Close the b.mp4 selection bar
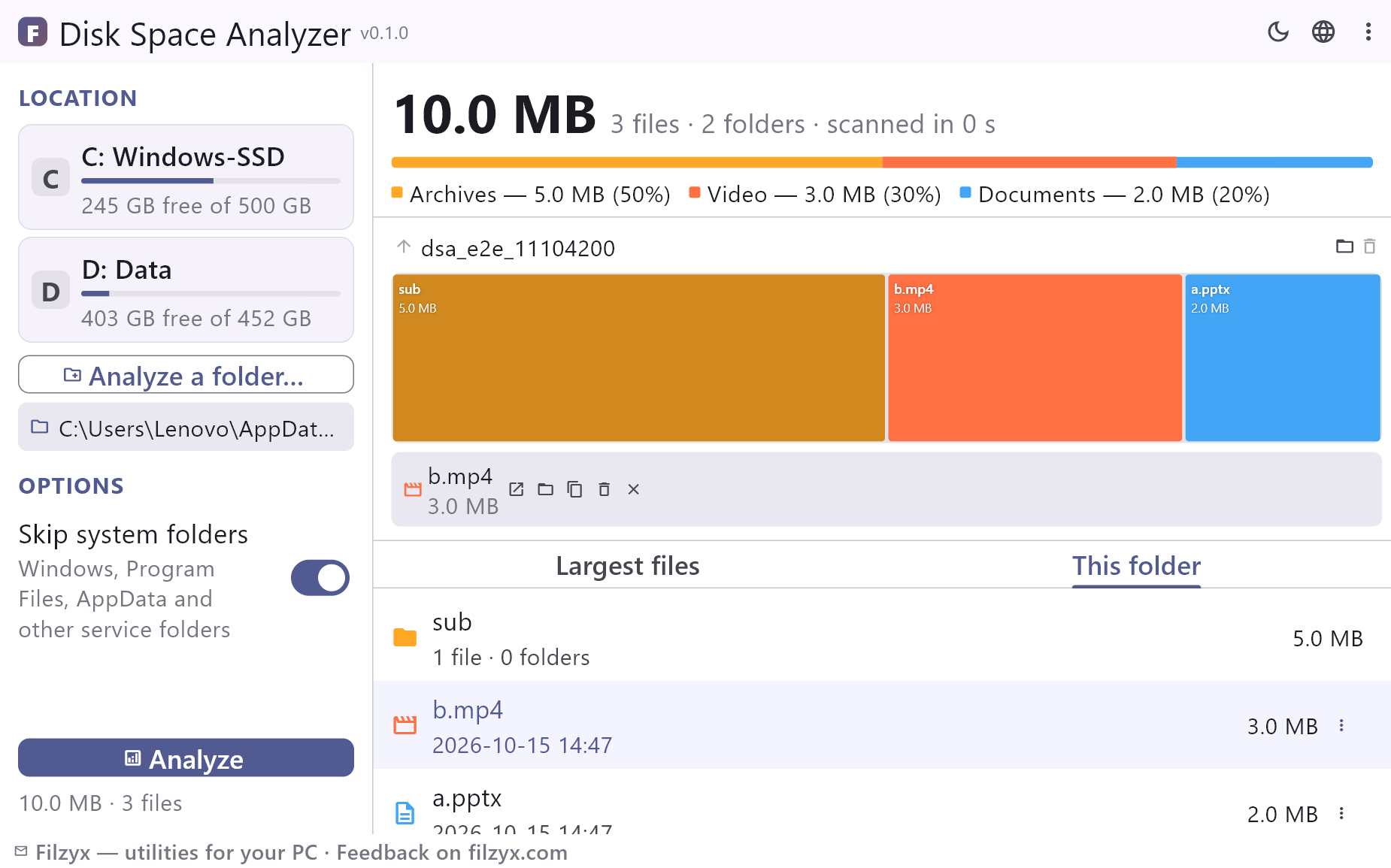Viewport: 1391px width, 868px height. (634, 489)
